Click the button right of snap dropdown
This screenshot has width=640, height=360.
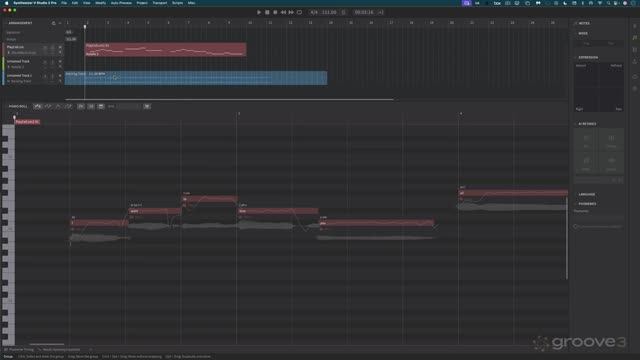click(147, 106)
